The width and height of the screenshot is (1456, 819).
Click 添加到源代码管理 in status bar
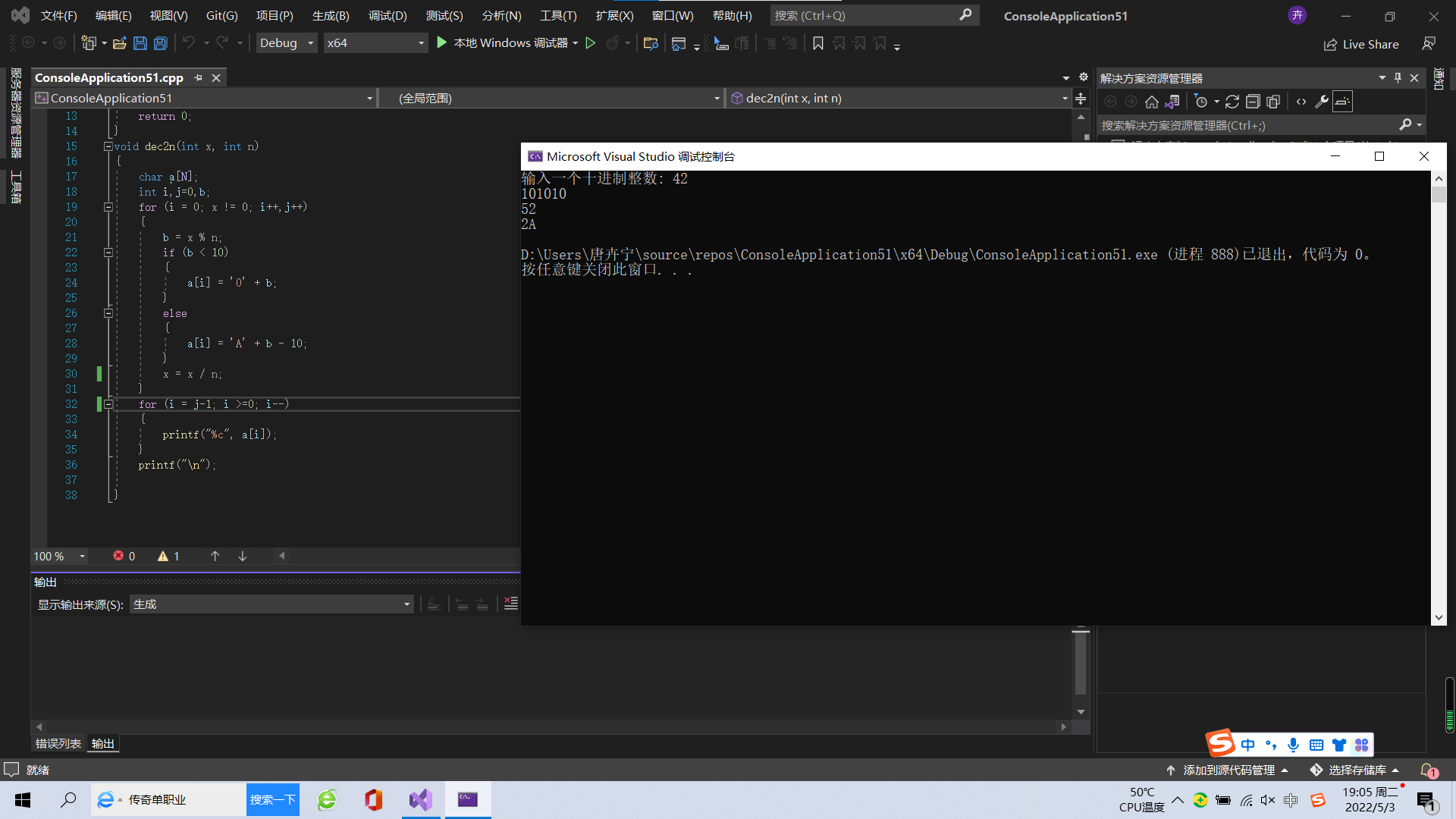click(x=1228, y=770)
